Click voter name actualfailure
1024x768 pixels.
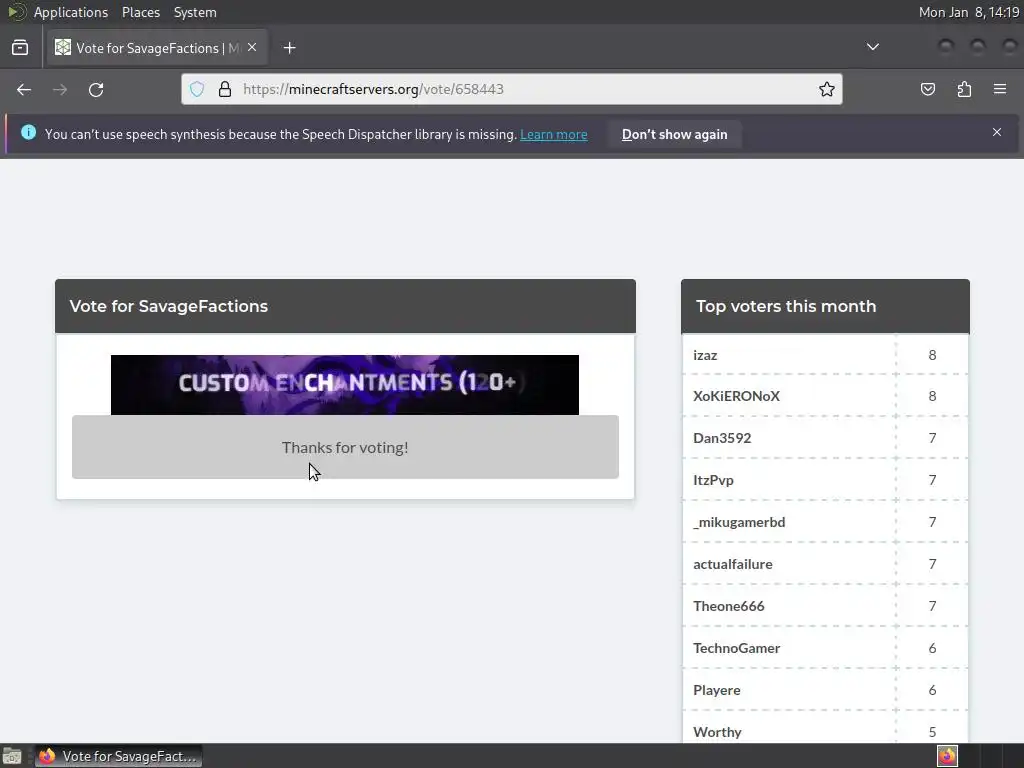[x=732, y=564]
